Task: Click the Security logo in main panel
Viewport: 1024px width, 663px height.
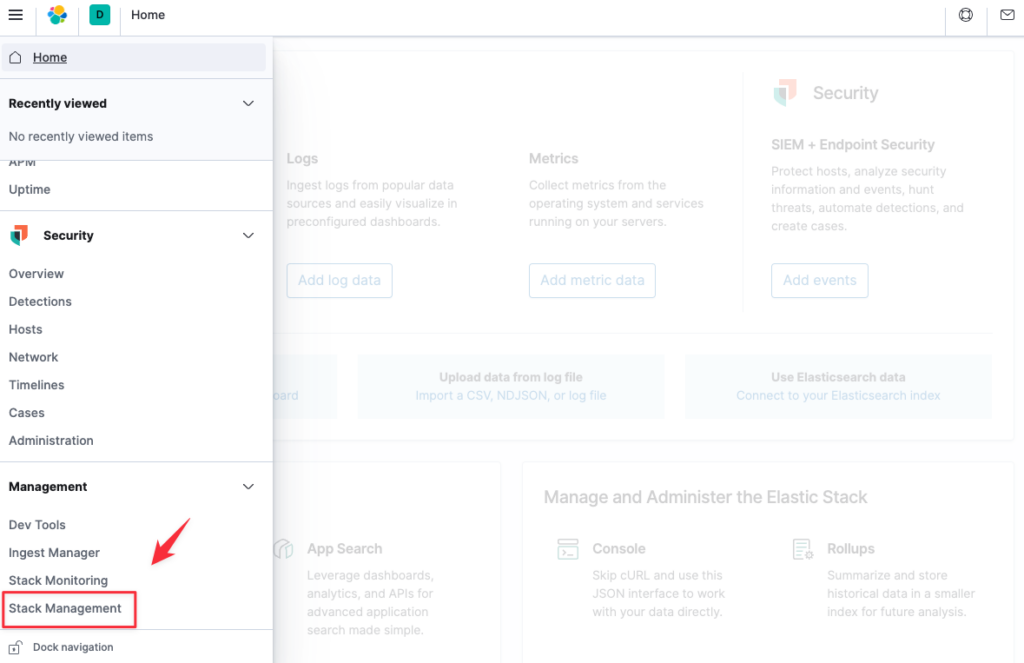Action: point(786,92)
